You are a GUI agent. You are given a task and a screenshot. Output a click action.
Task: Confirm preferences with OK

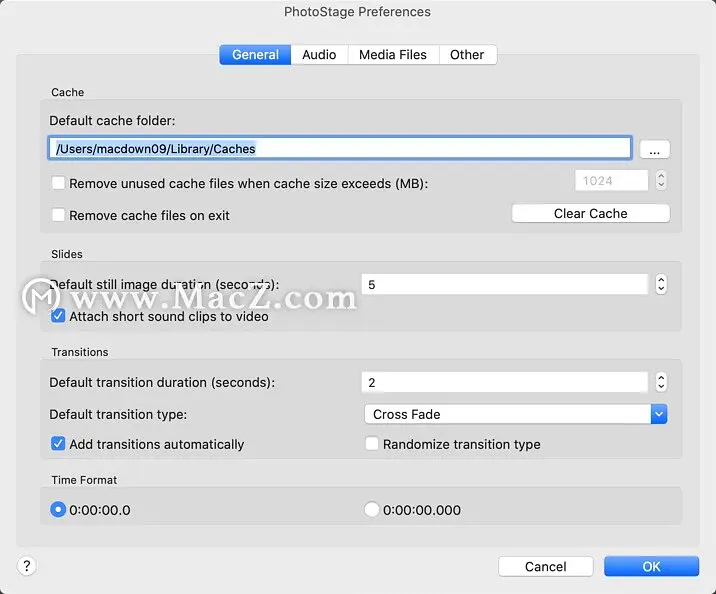point(651,567)
